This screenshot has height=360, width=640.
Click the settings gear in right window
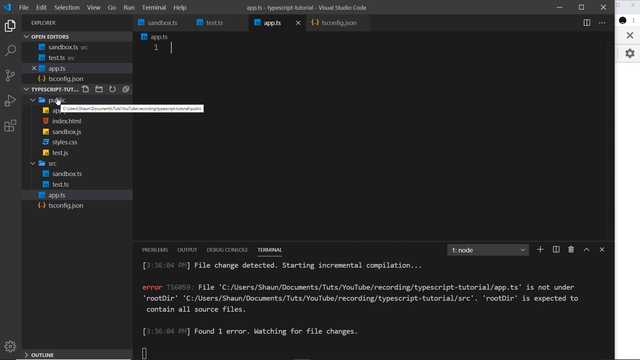point(630,53)
